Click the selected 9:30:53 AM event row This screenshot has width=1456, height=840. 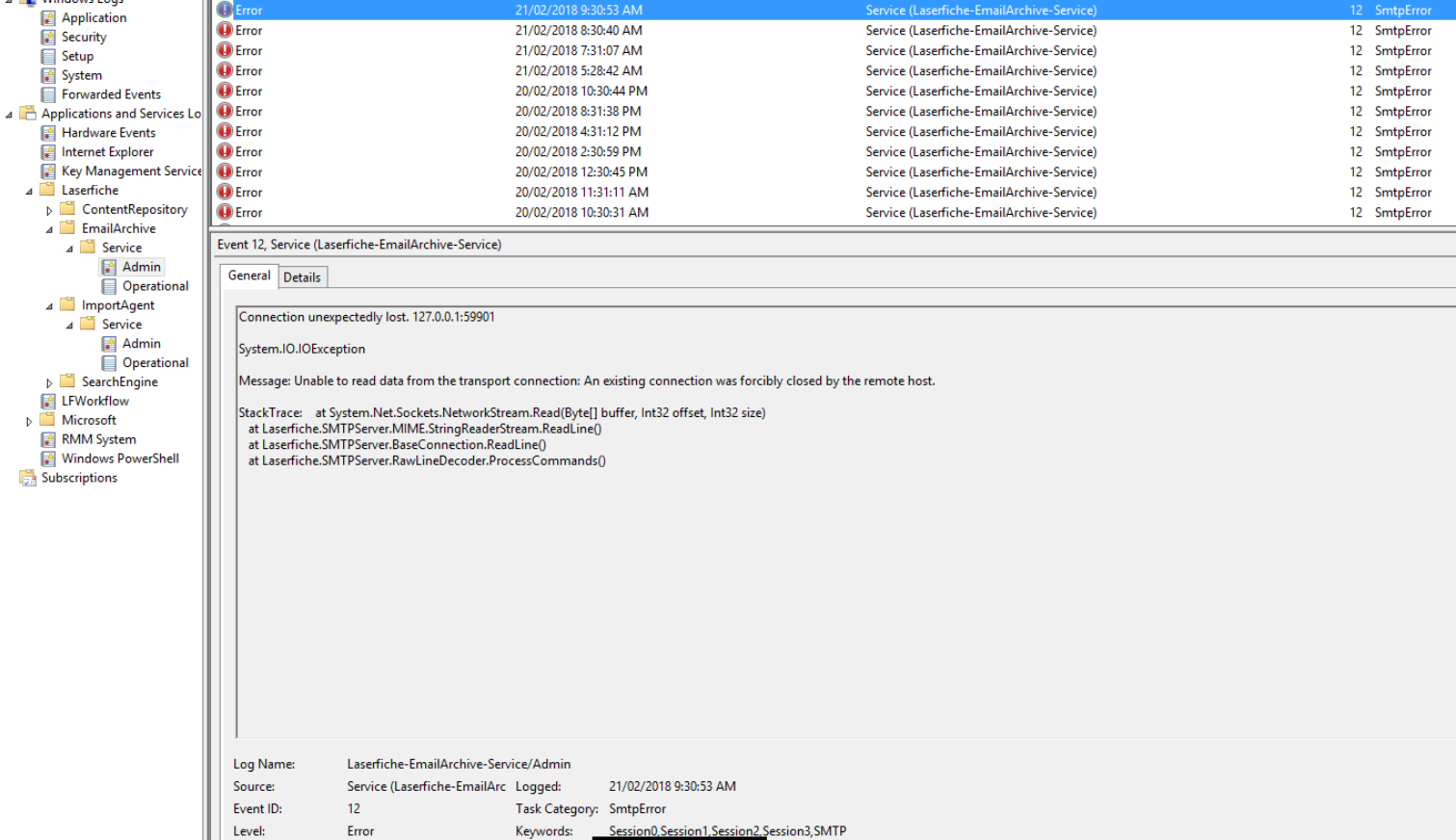pos(834,10)
